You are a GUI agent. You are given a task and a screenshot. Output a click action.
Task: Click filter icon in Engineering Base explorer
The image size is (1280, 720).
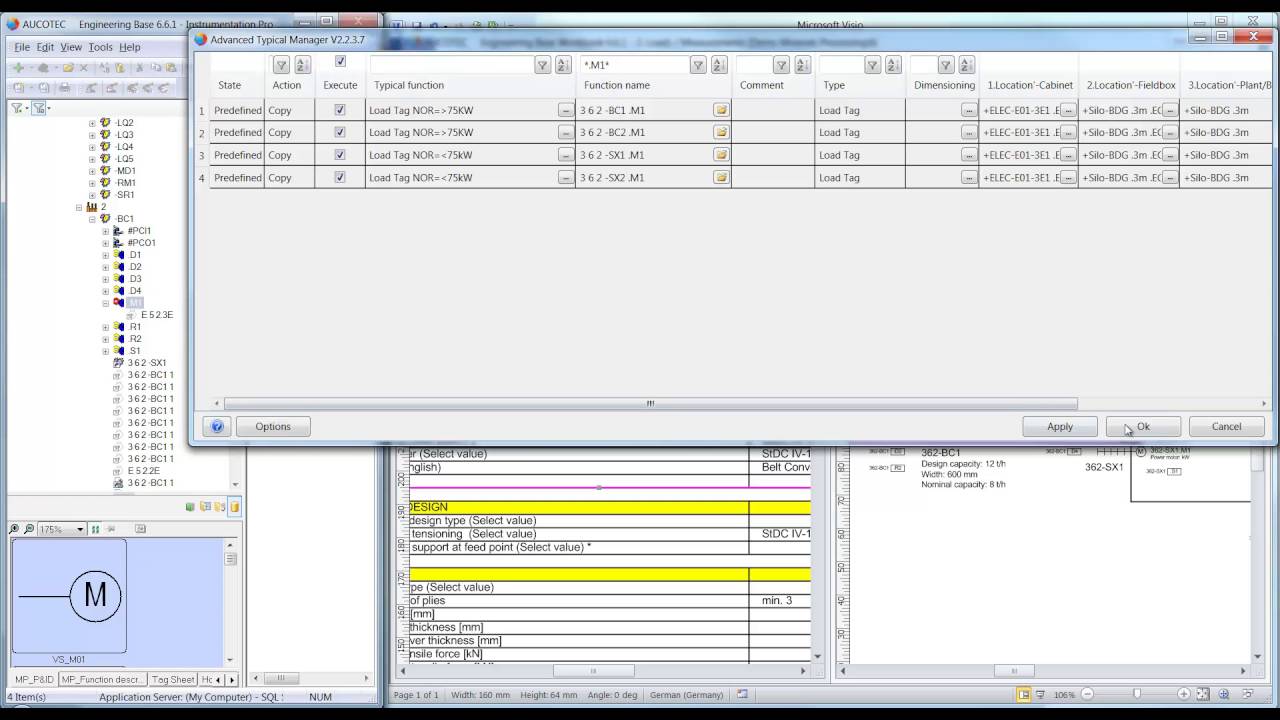[17, 108]
